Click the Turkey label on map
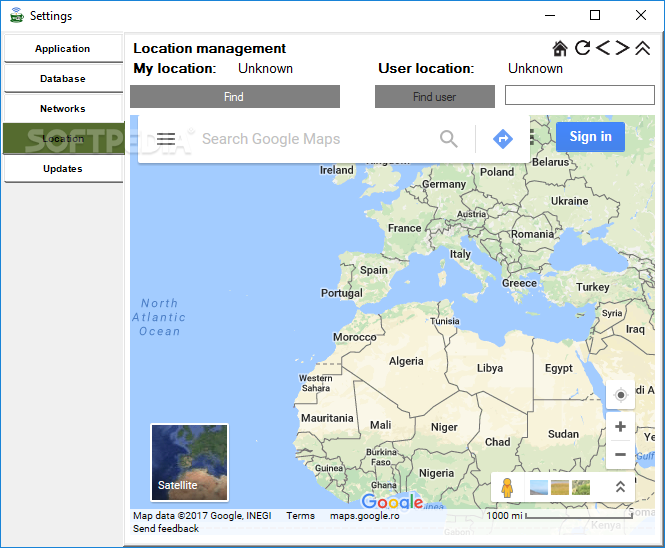Screen dimensions: 665x548 pyautogui.click(x=592, y=287)
